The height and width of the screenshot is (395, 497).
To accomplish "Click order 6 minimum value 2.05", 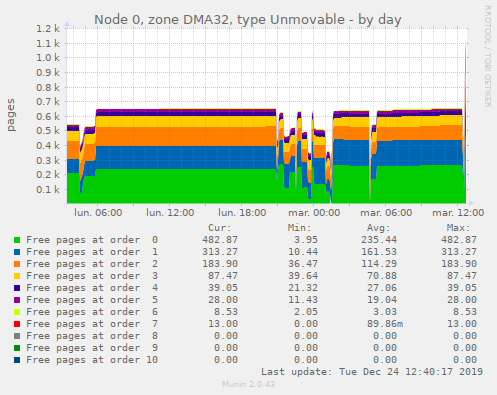I will [x=306, y=312].
